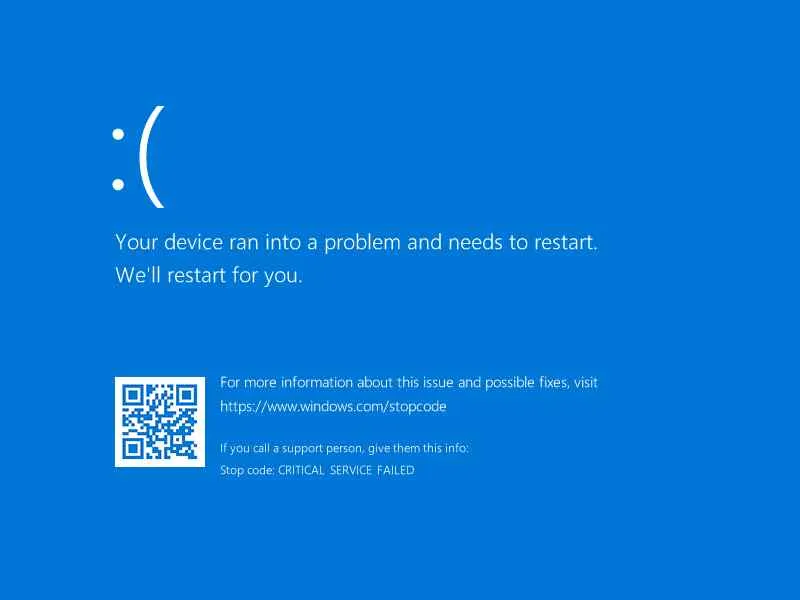
Task: Click the word 'stopcode' in the URL
Action: 418,407
